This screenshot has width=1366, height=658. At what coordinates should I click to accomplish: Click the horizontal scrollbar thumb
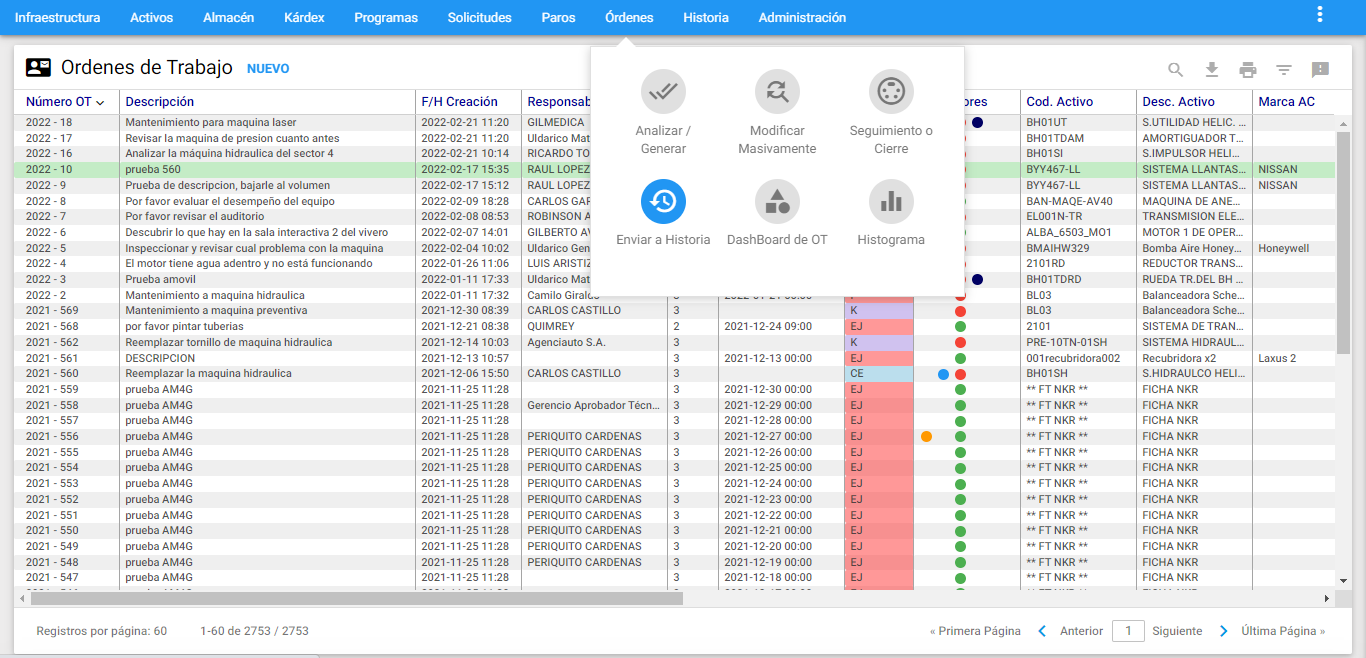tap(356, 598)
